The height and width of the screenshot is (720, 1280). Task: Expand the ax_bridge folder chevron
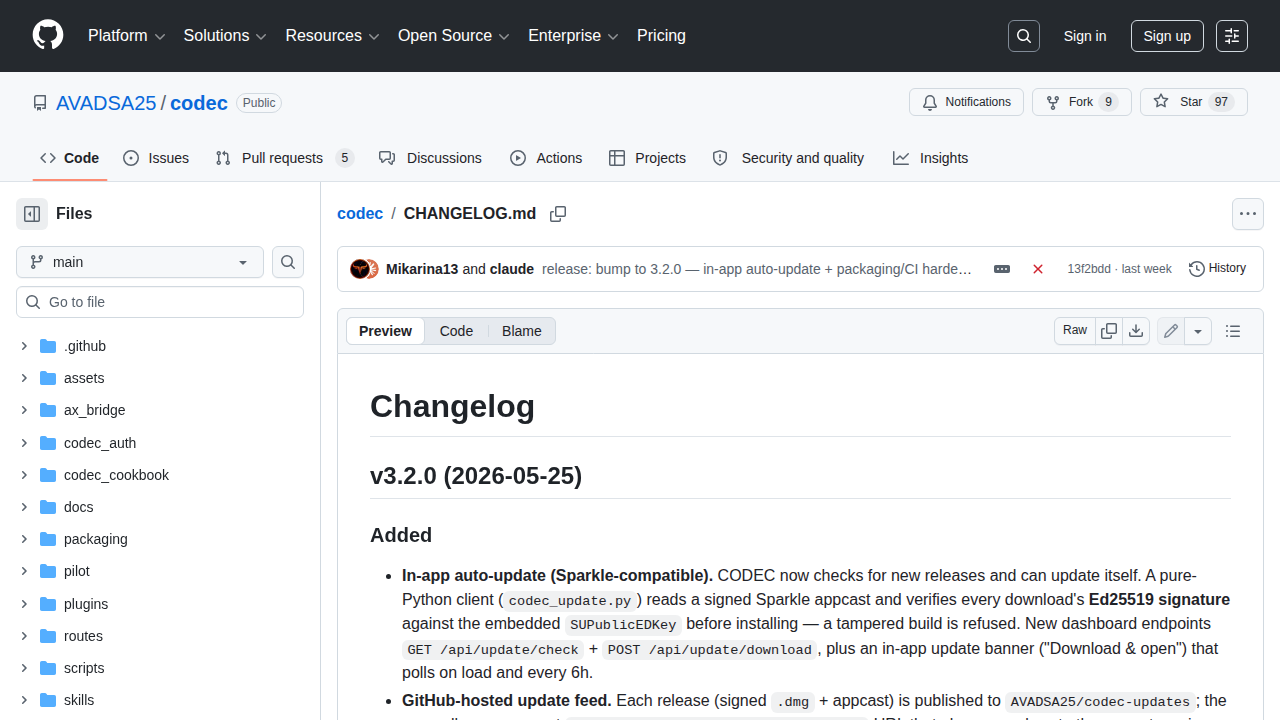(24, 410)
